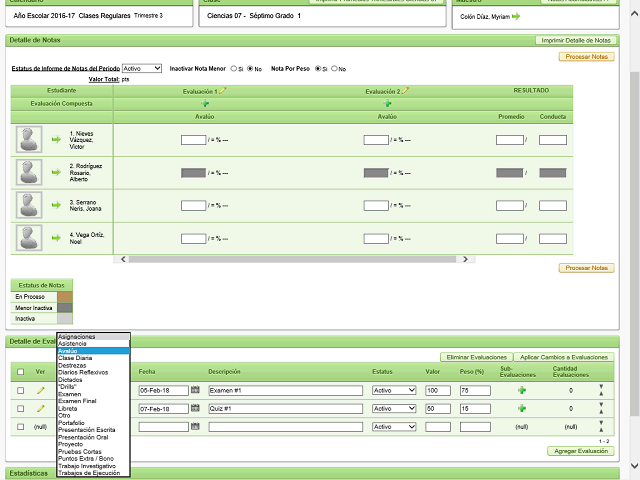640x480 pixels.
Task: Choose Pruebas Cortas in the open type list
Action: coord(93,451)
